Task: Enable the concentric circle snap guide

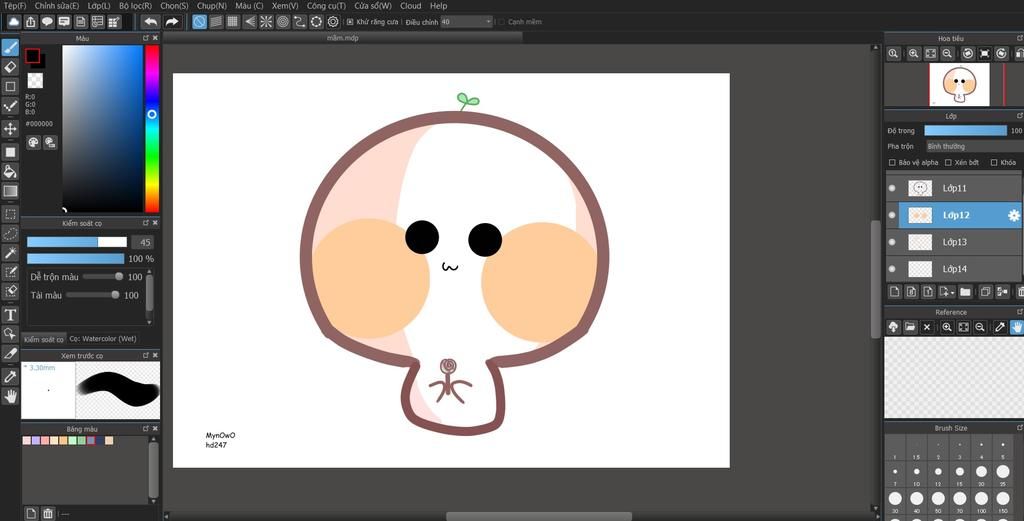Action: point(283,22)
